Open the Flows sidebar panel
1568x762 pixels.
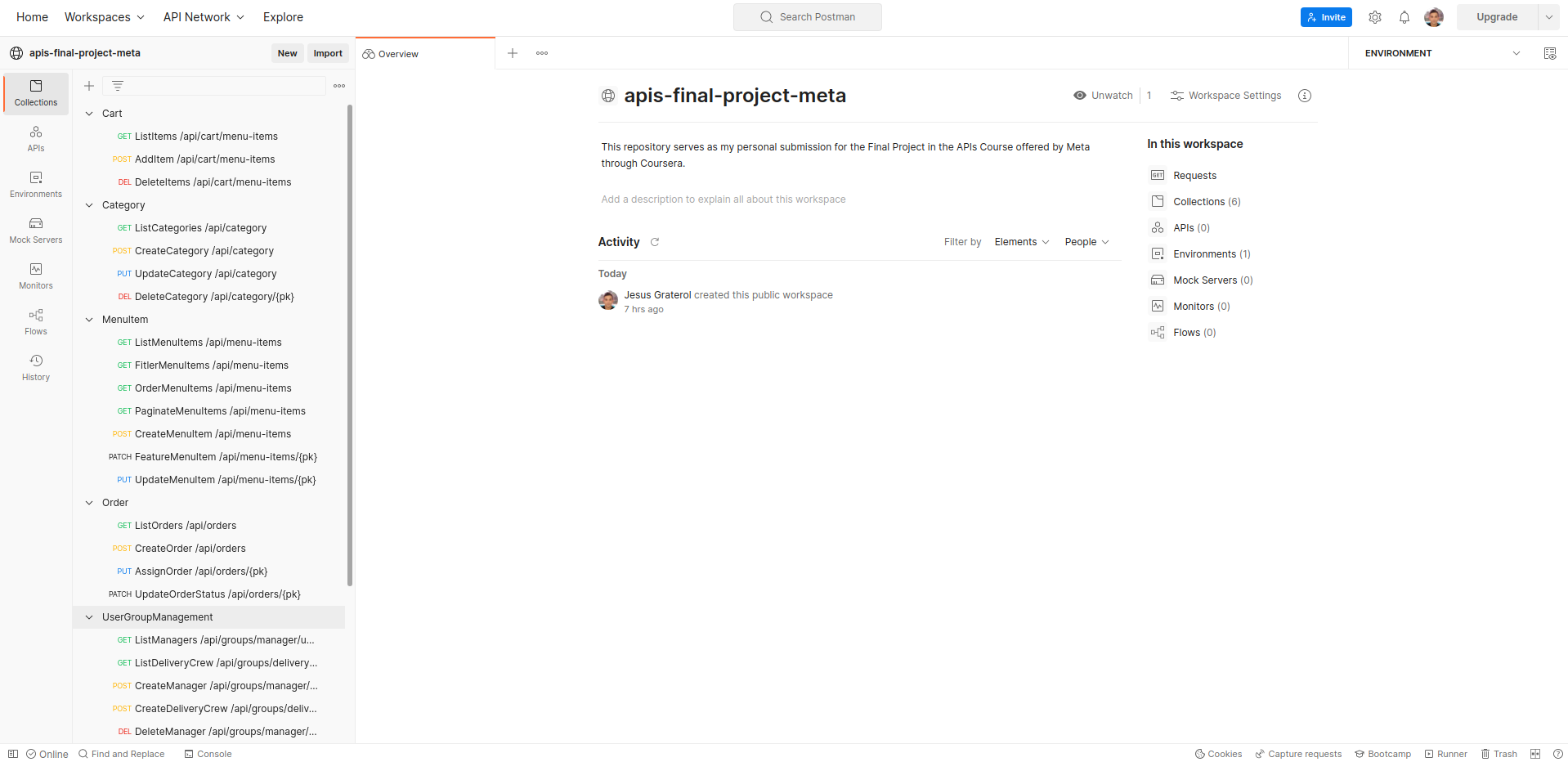pos(36,322)
